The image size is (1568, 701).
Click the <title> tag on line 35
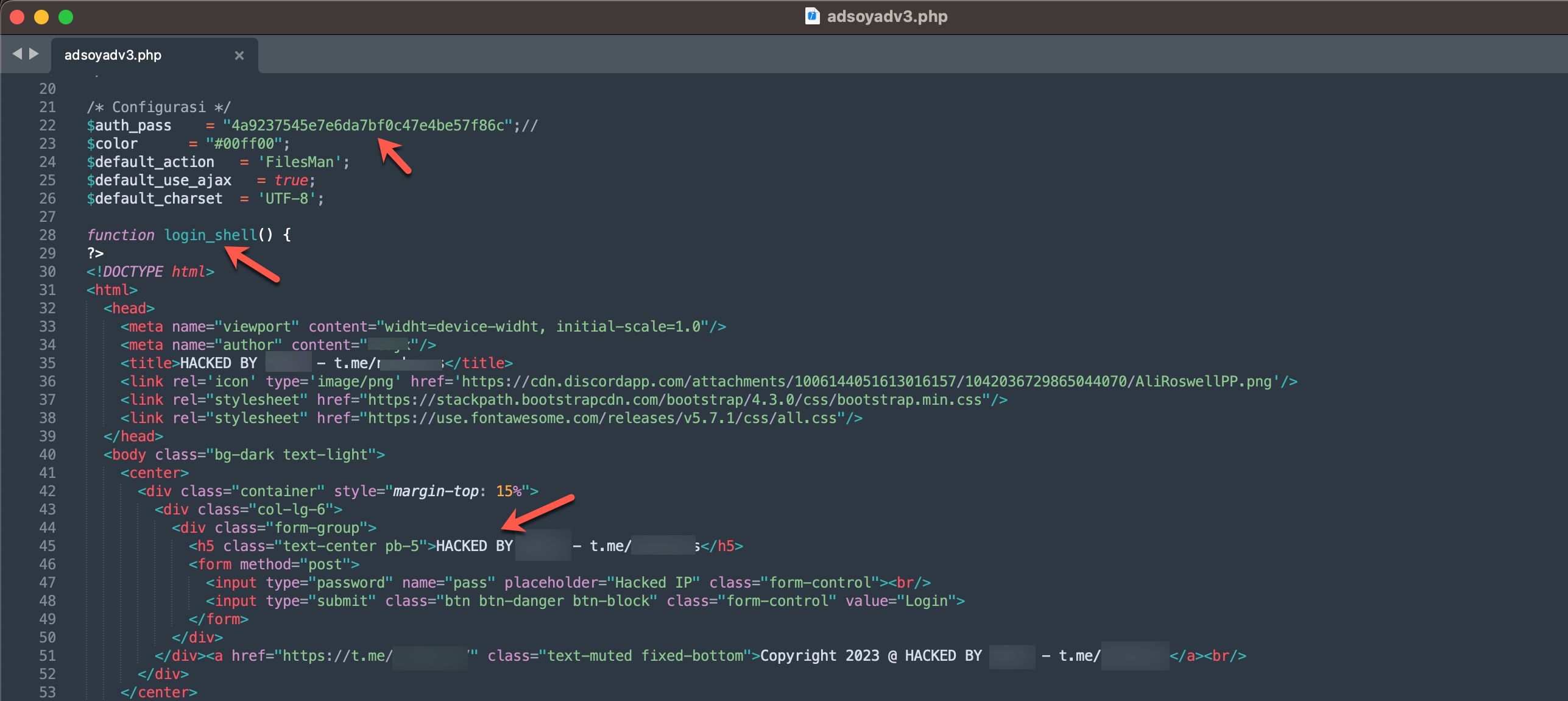[150, 363]
